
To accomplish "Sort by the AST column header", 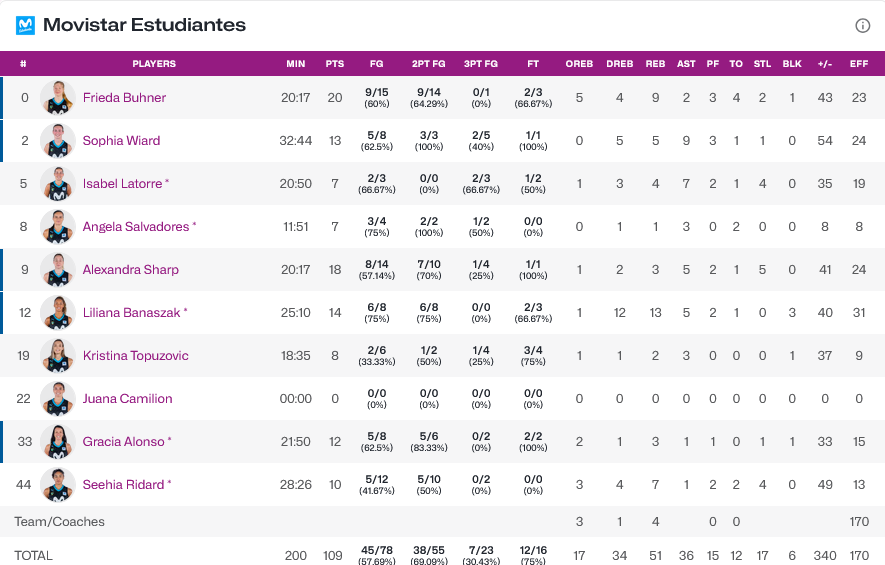I will 686,64.
